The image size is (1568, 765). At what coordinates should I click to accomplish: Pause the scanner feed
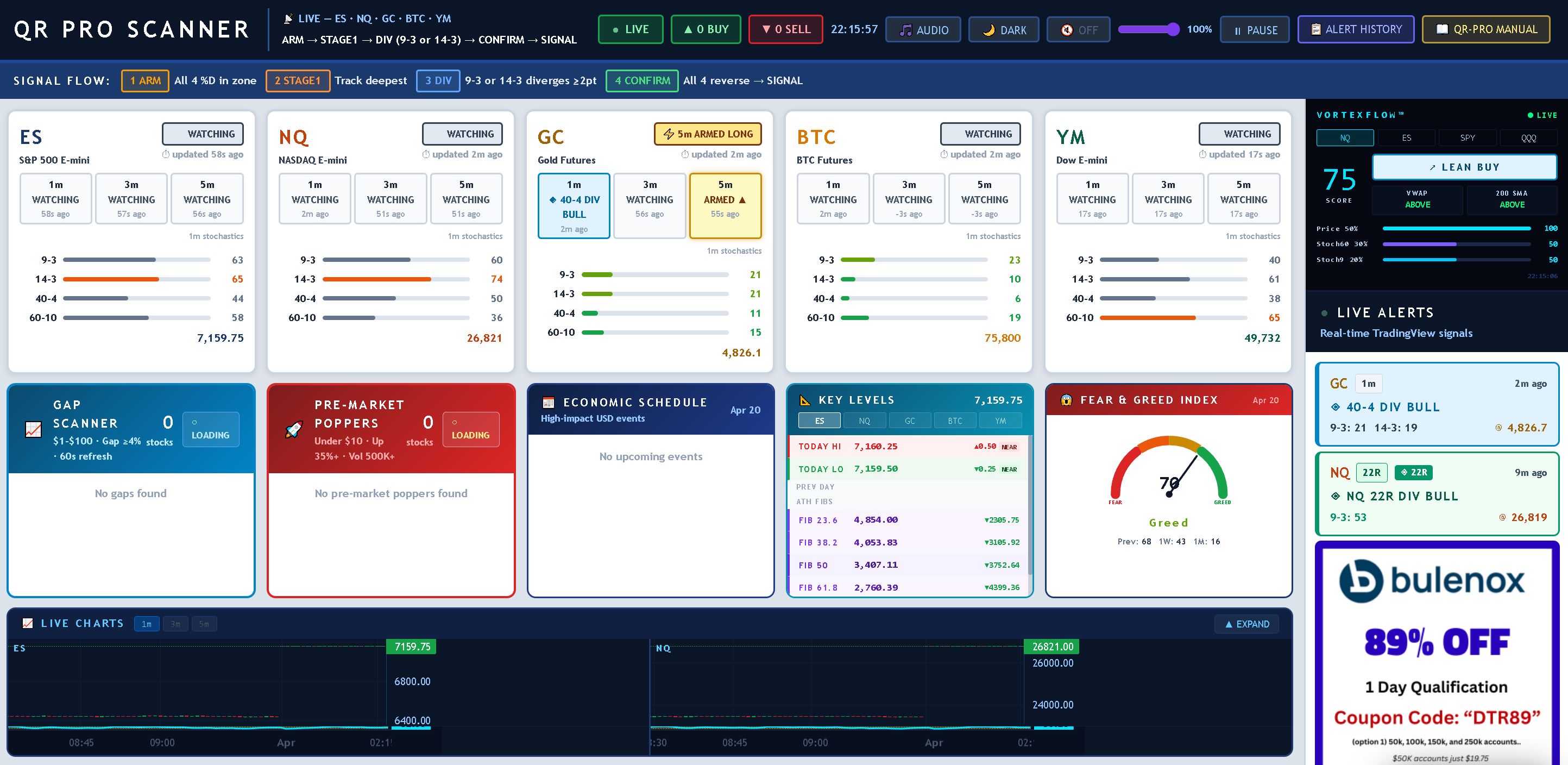pos(1255,29)
